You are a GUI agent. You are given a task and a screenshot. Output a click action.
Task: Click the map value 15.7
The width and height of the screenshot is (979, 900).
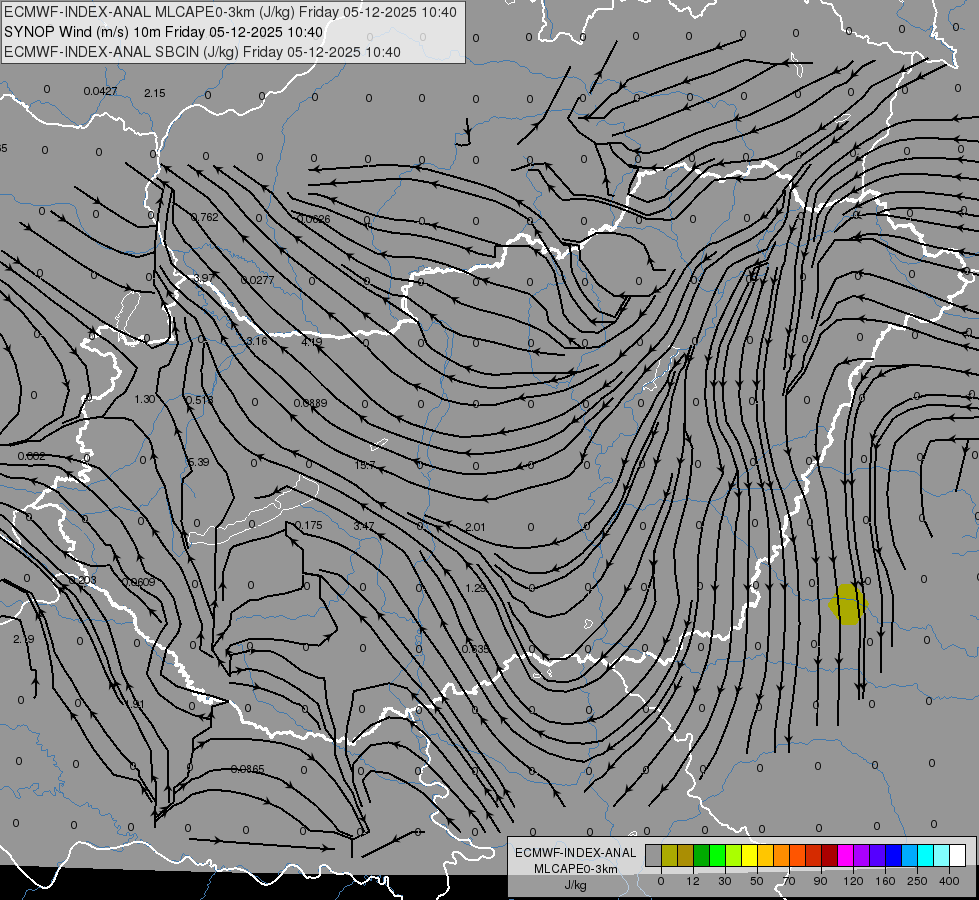point(365,465)
